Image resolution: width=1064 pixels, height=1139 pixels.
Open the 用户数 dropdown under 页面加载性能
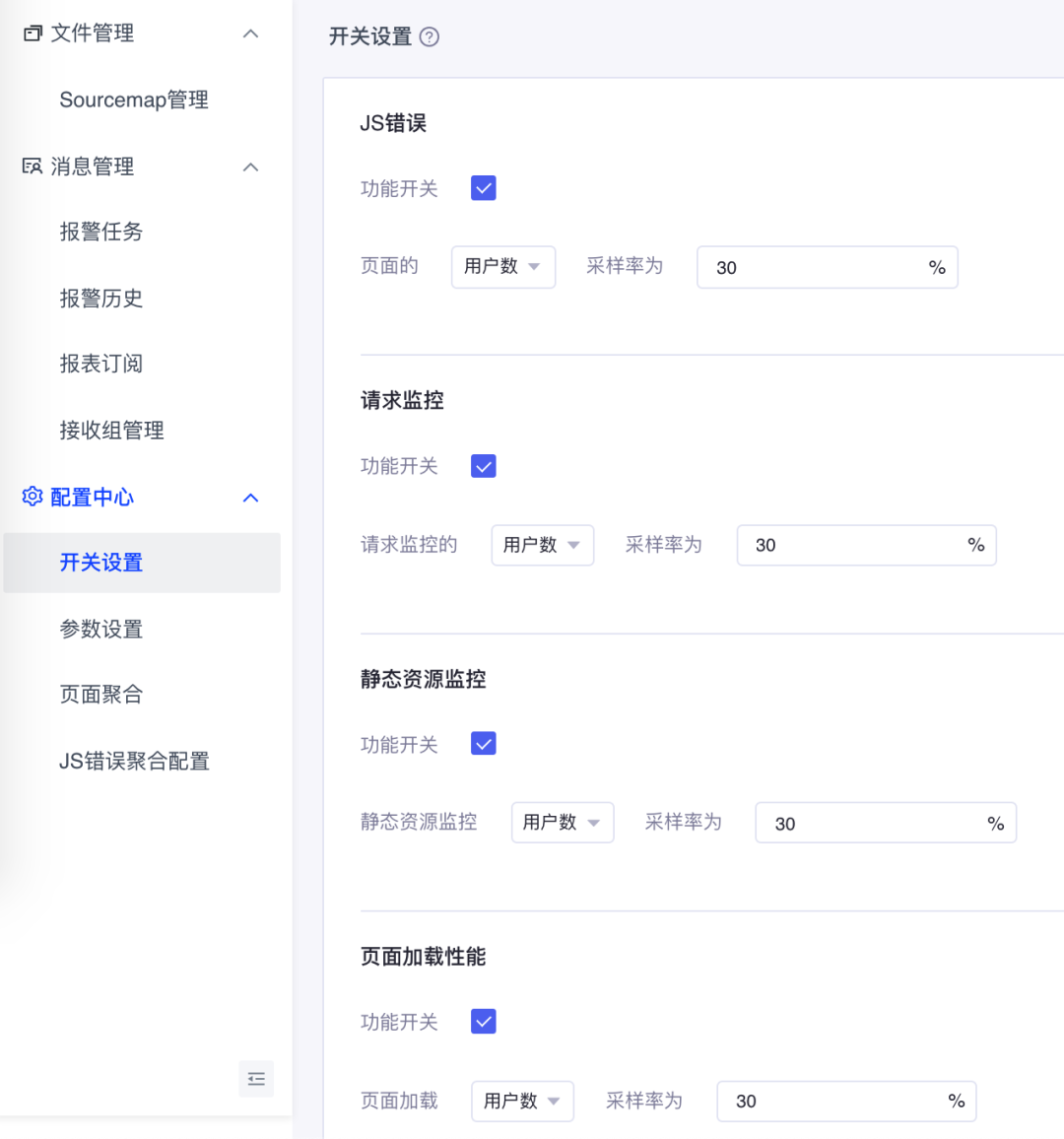(x=523, y=1101)
